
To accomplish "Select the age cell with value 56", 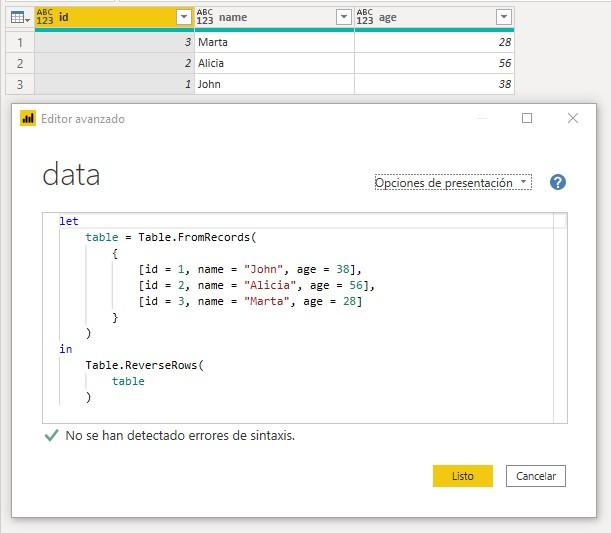I will tap(434, 63).
